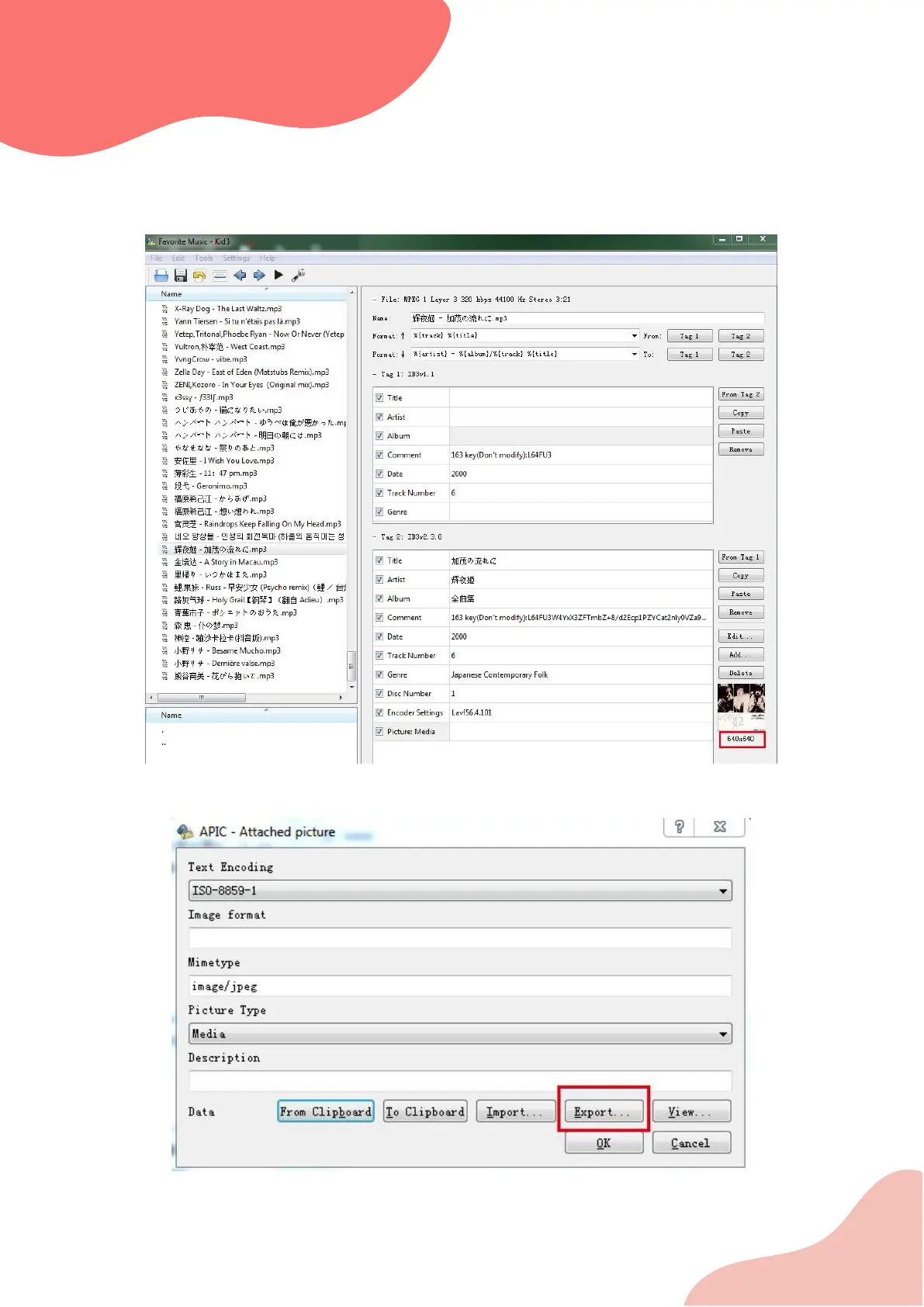Open the Tools menu
Screen dimensions: 924x1307
(x=203, y=258)
